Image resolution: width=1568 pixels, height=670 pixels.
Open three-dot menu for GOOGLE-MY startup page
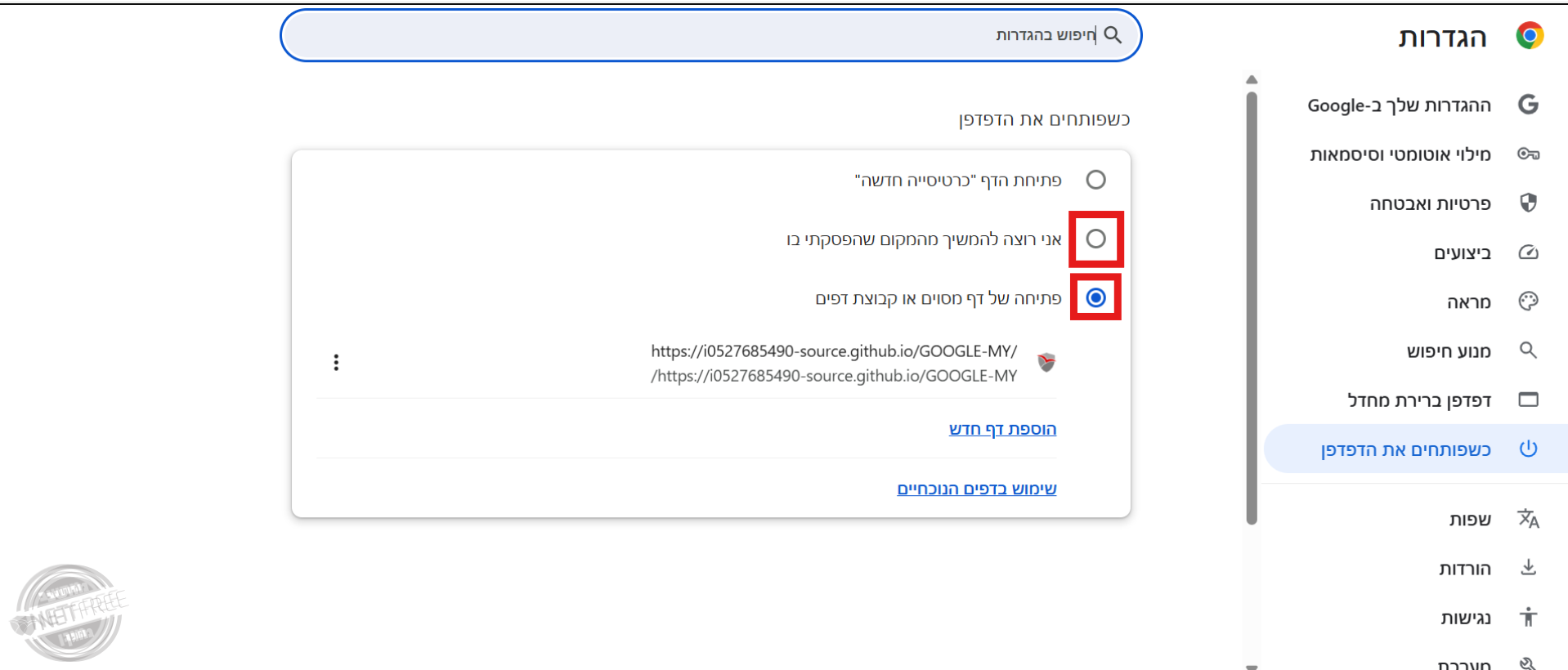(x=336, y=363)
